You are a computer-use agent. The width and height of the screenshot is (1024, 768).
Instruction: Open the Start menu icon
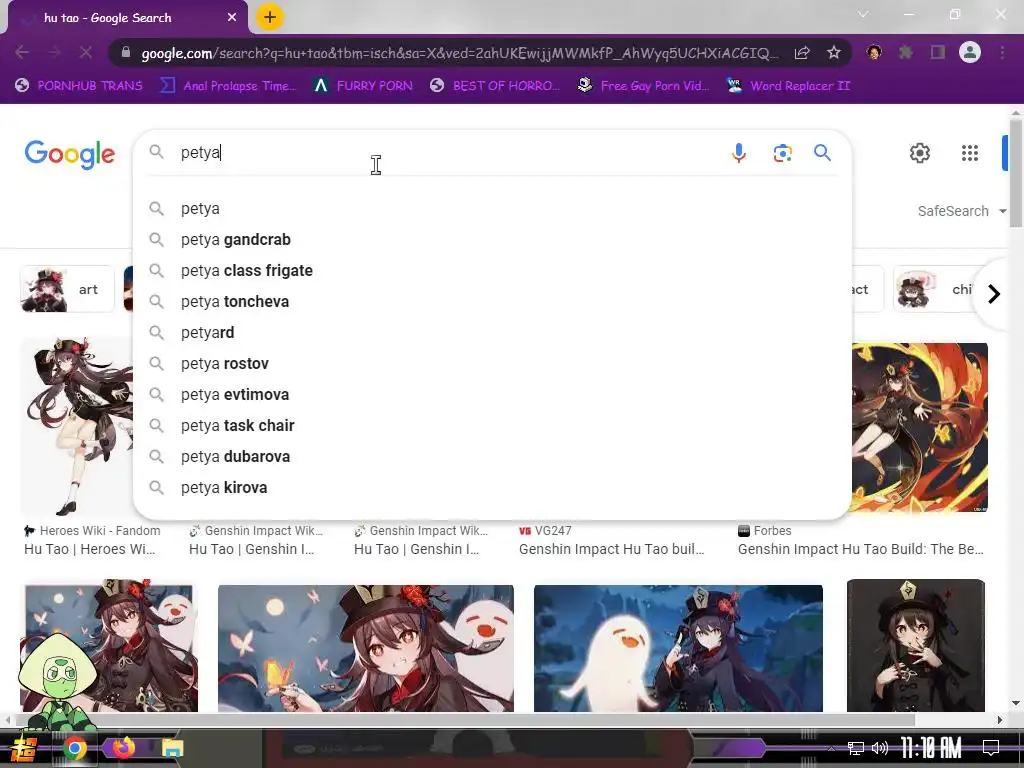[x=23, y=748]
